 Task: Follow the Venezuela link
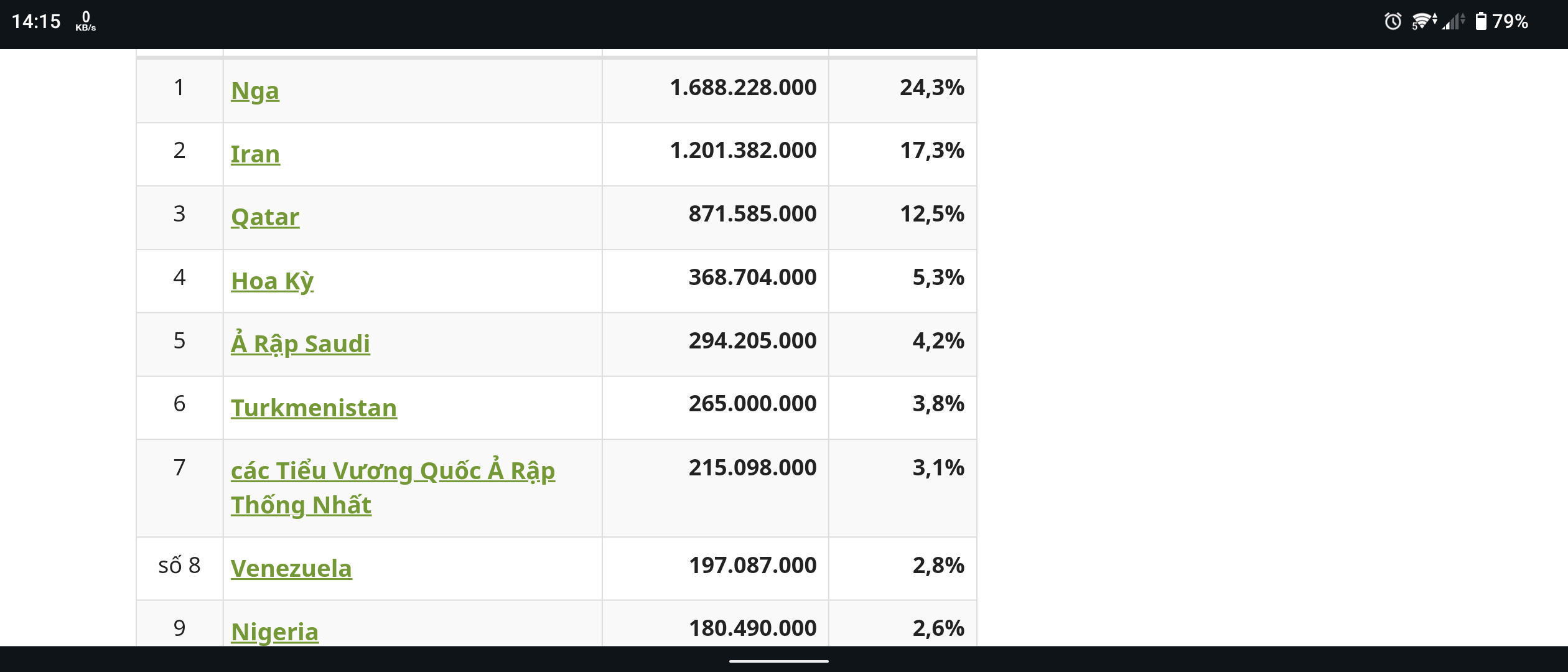click(x=291, y=569)
